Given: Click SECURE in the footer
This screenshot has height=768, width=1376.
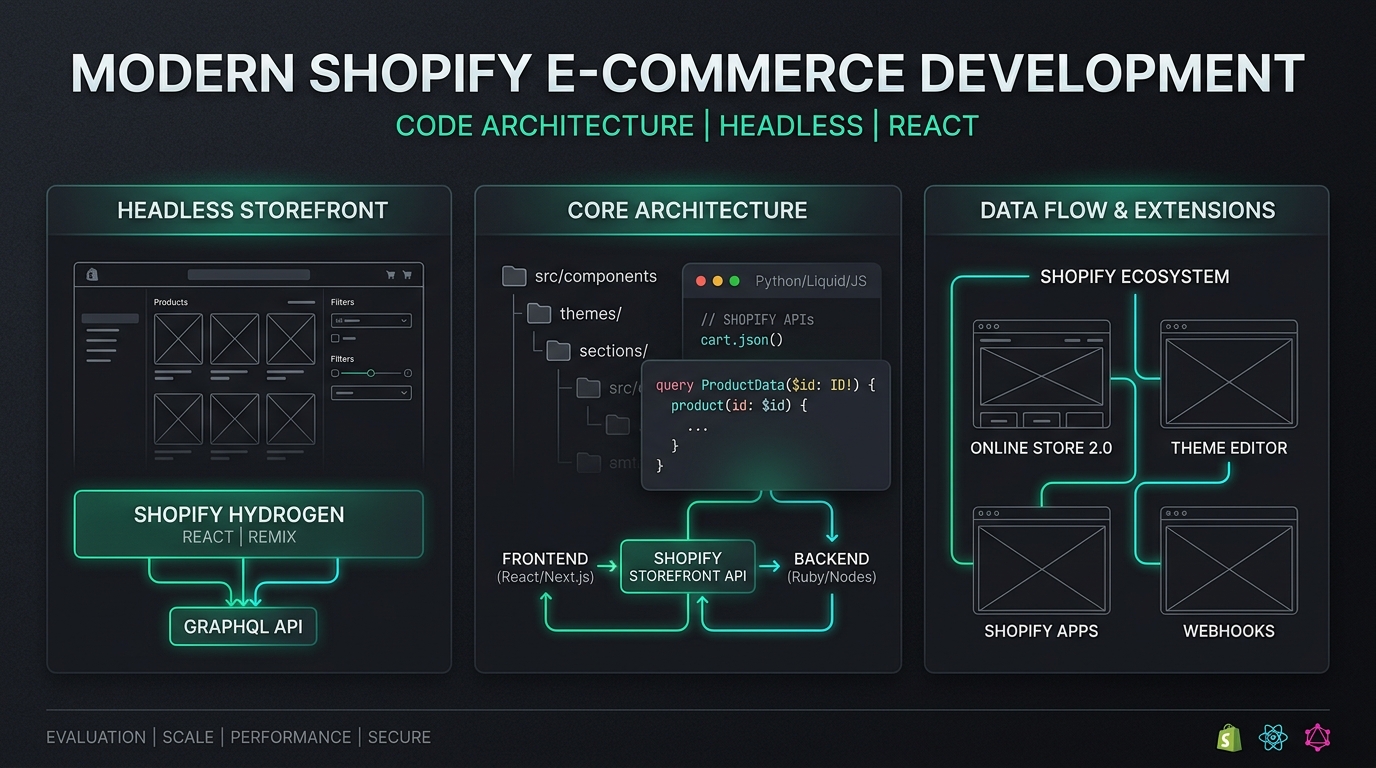Looking at the screenshot, I should coord(399,737).
